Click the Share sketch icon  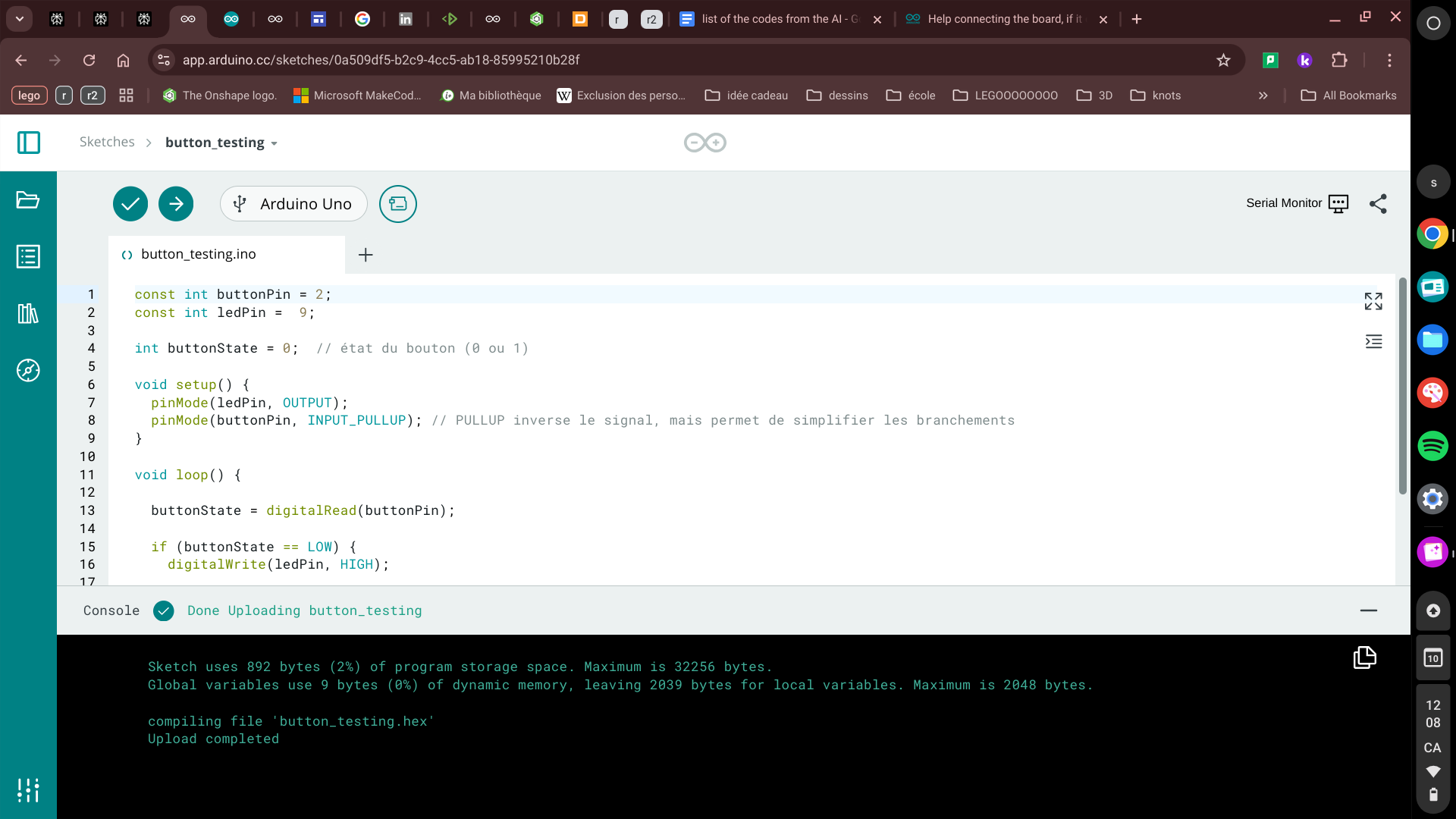click(1378, 204)
